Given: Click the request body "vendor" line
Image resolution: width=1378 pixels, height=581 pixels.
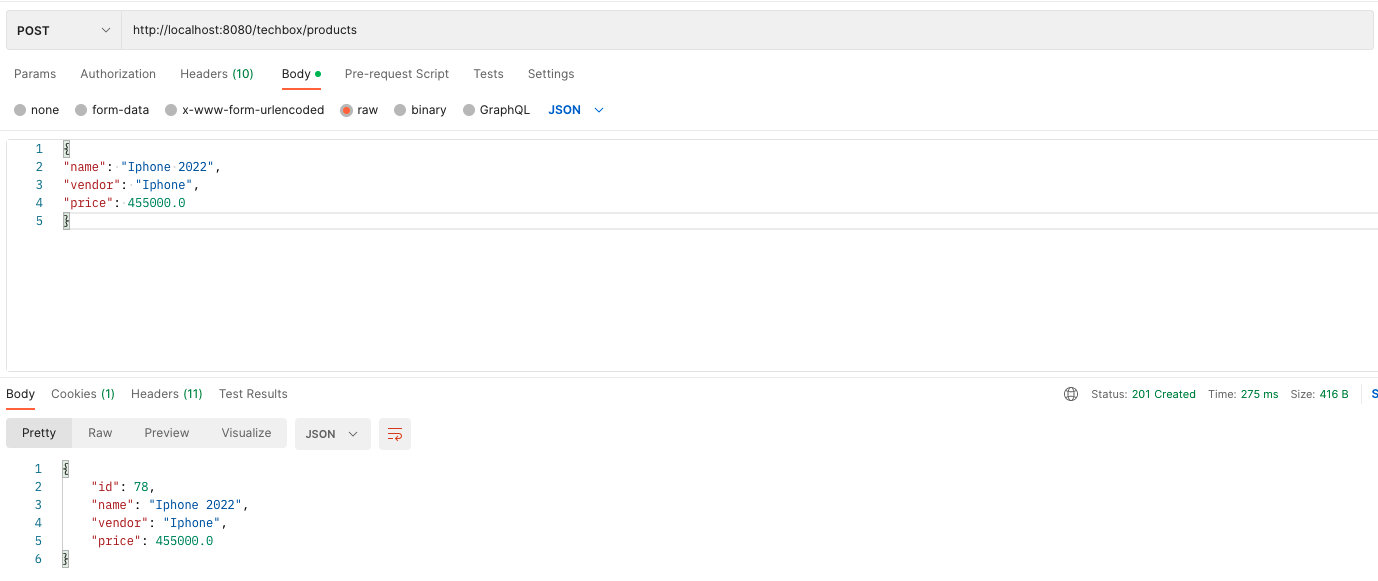Looking at the screenshot, I should pyautogui.click(x=132, y=185).
